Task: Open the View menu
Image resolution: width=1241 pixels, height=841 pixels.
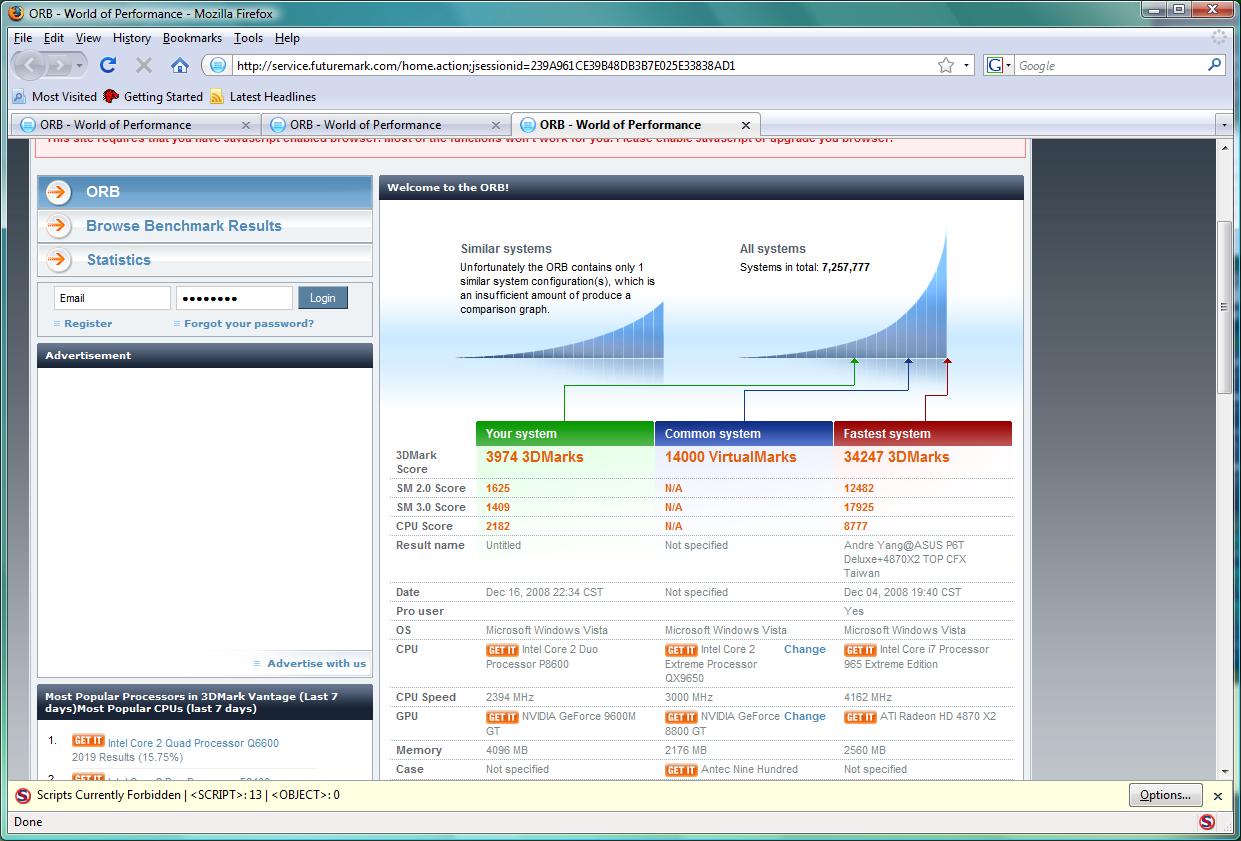Action: tap(88, 38)
